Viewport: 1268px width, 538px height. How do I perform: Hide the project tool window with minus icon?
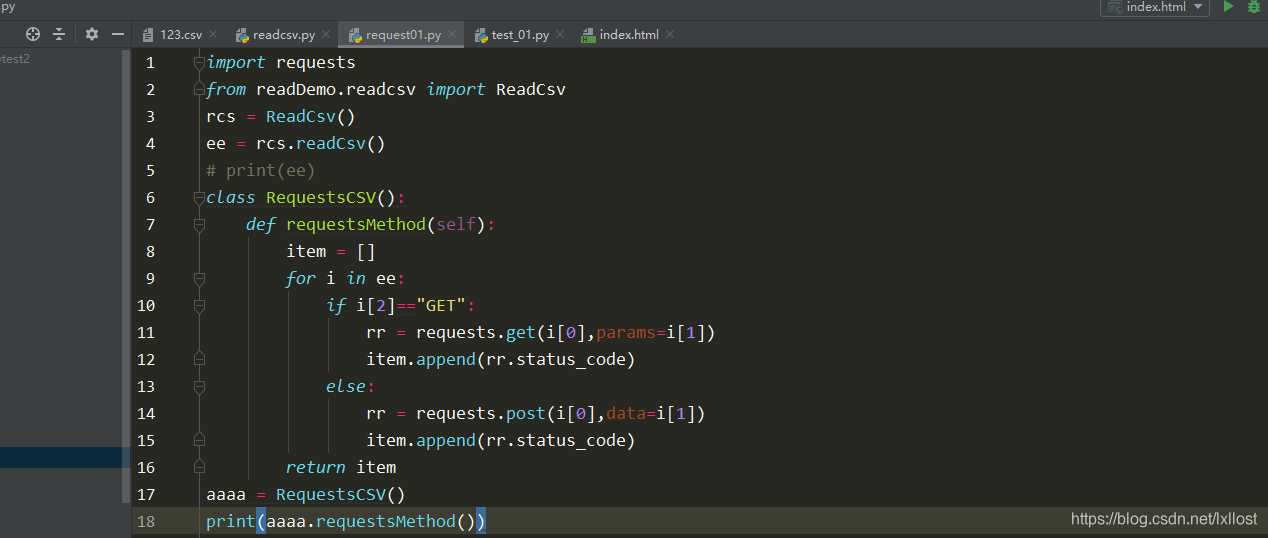click(x=118, y=34)
